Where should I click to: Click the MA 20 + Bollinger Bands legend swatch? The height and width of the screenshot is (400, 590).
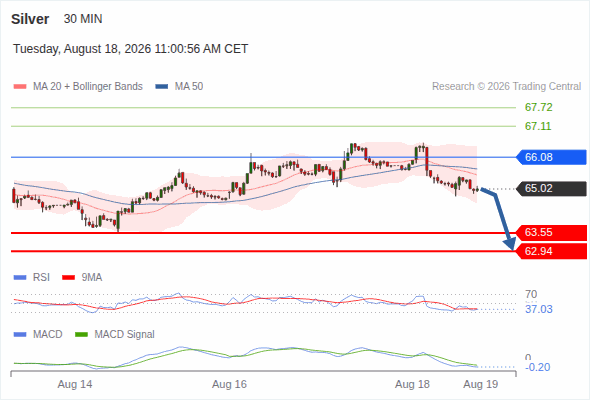(x=20, y=87)
